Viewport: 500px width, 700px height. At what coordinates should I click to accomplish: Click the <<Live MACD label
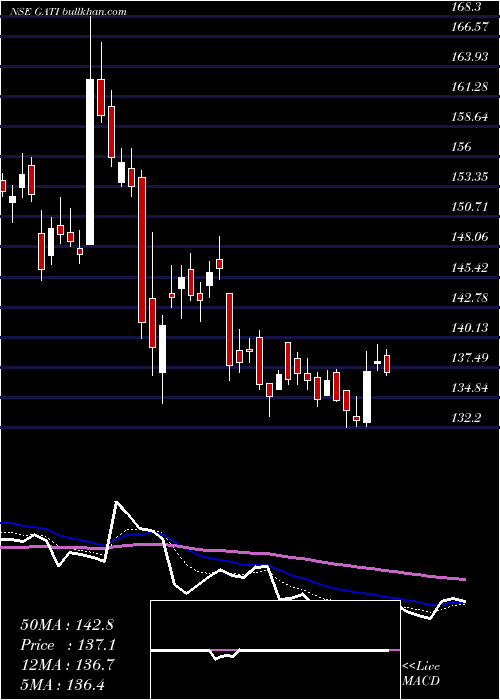tap(421, 673)
